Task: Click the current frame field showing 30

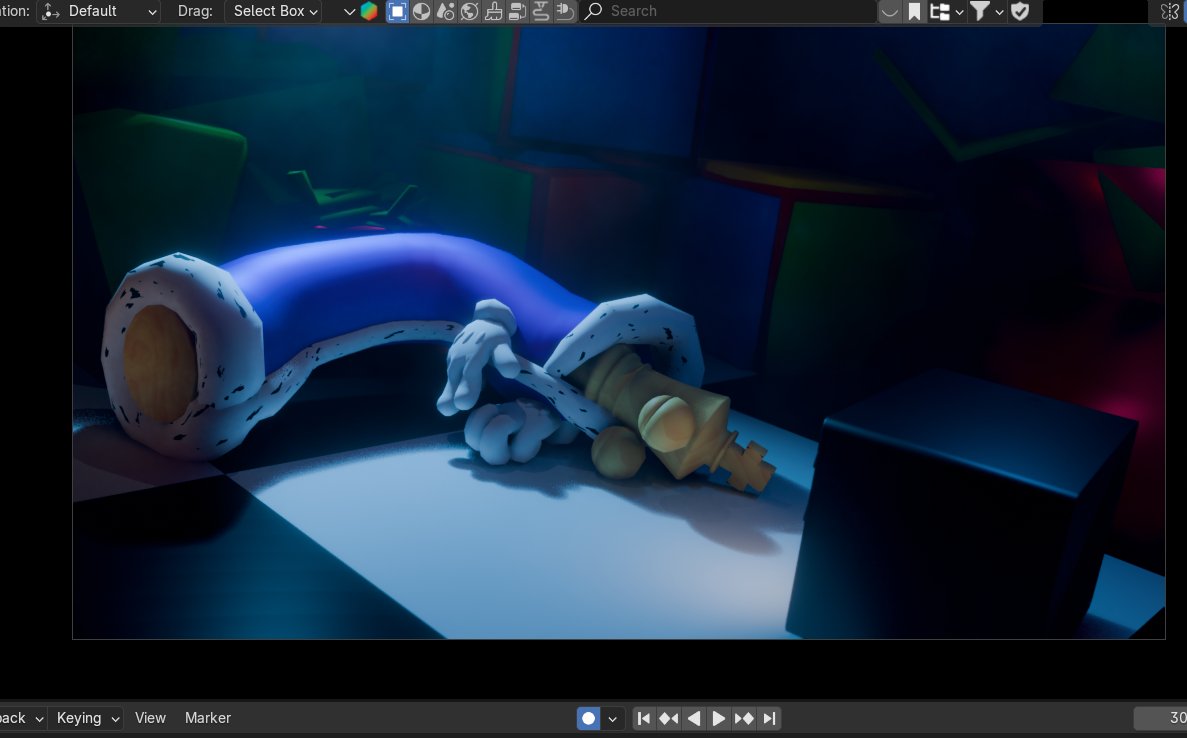Action: 1161,718
